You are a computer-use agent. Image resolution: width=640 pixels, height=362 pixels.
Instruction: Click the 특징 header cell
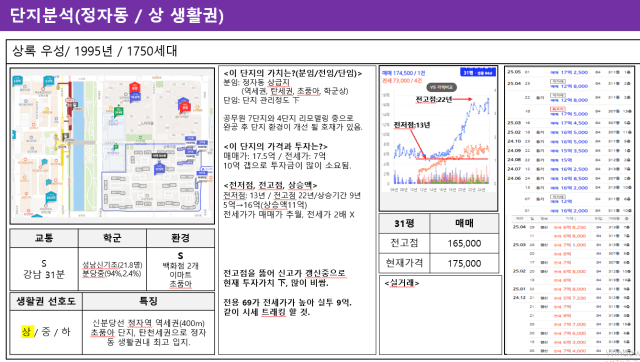[x=149, y=301]
